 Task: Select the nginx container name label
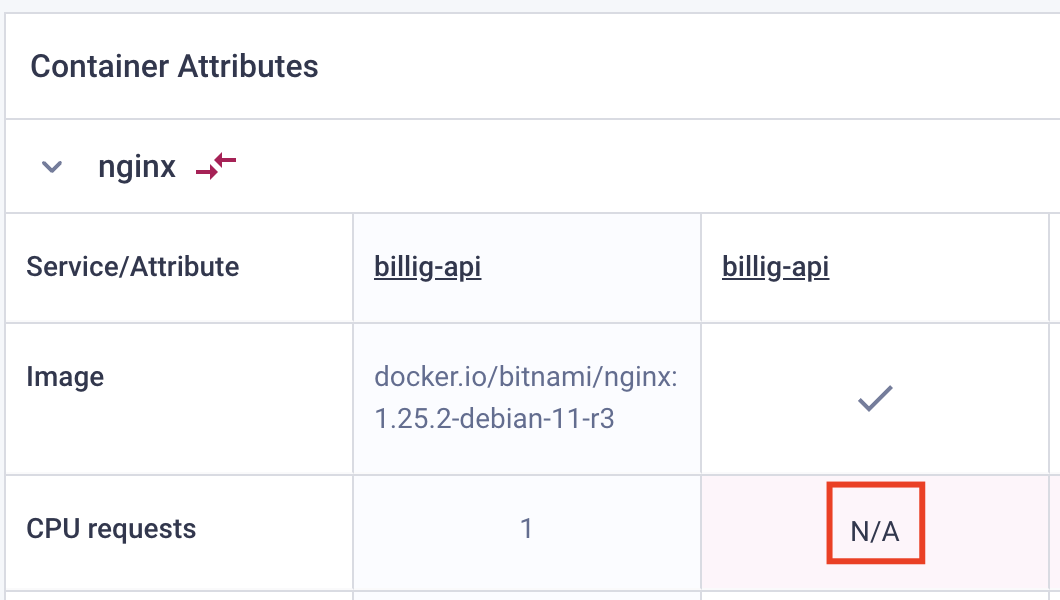click(x=137, y=167)
